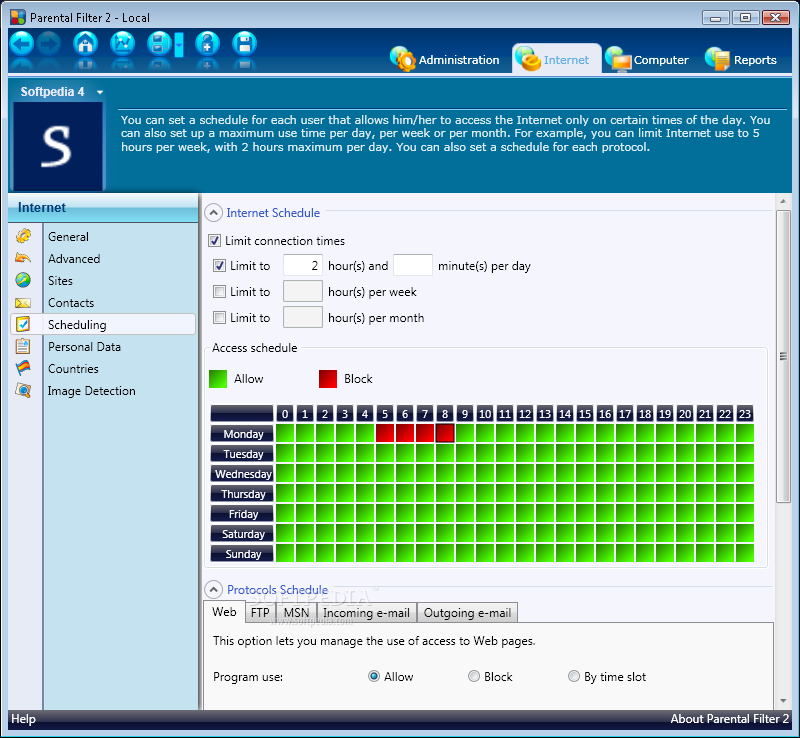
Task: Click the Softpedia 4 user avatar
Action: click(x=58, y=146)
